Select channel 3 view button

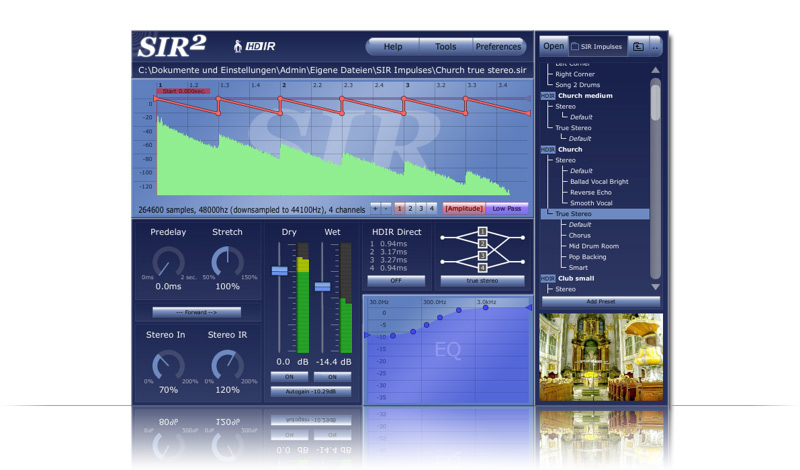coord(420,208)
